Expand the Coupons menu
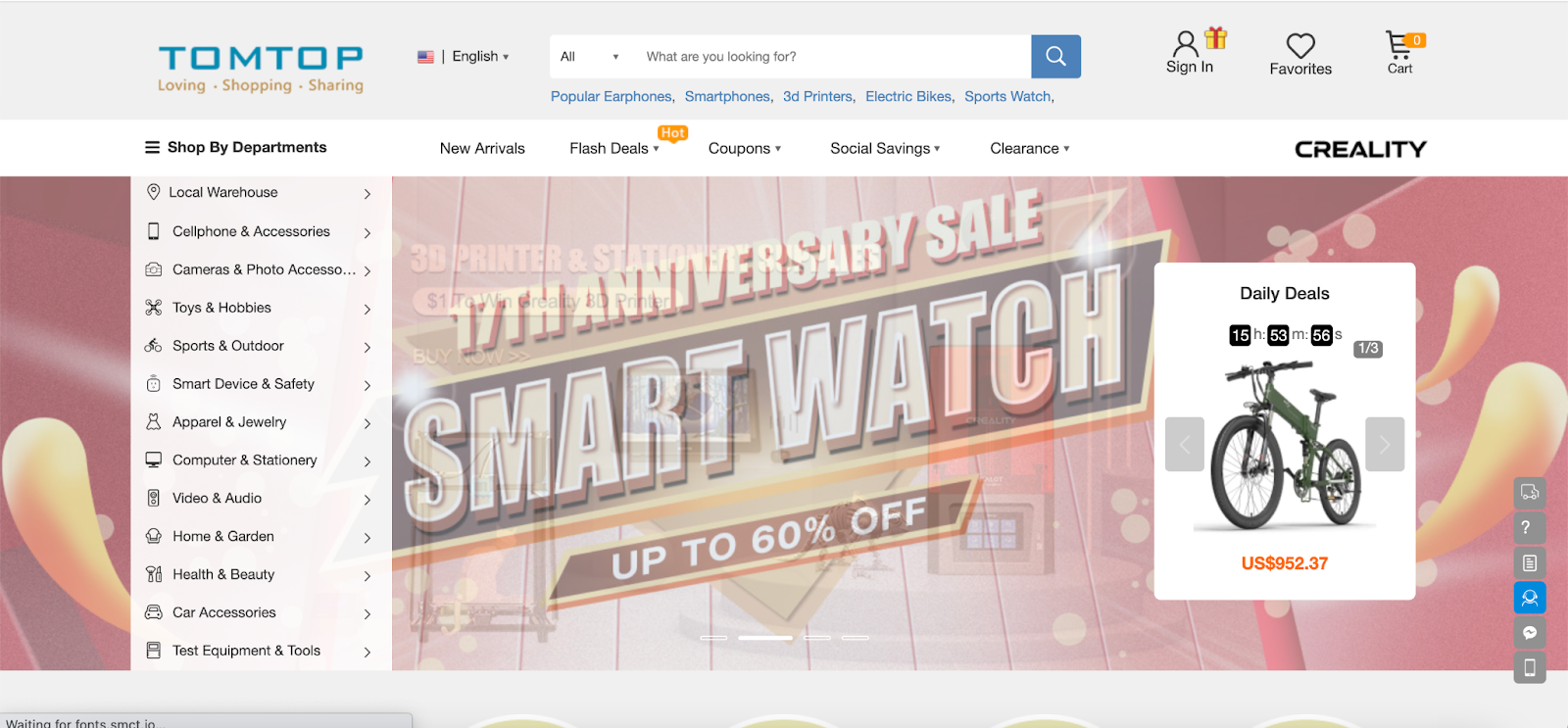 click(x=745, y=148)
